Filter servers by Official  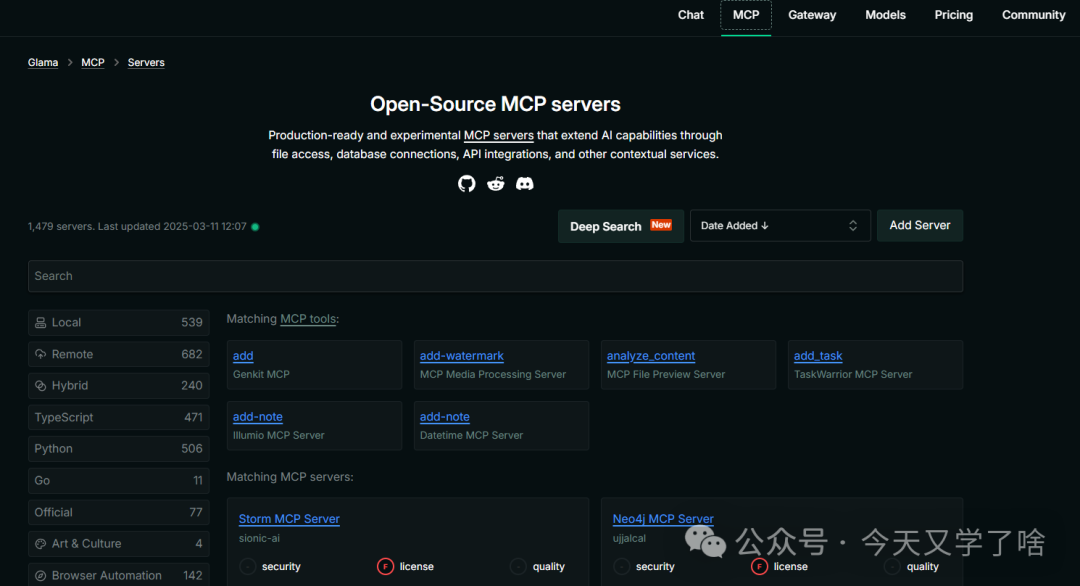[118, 512]
